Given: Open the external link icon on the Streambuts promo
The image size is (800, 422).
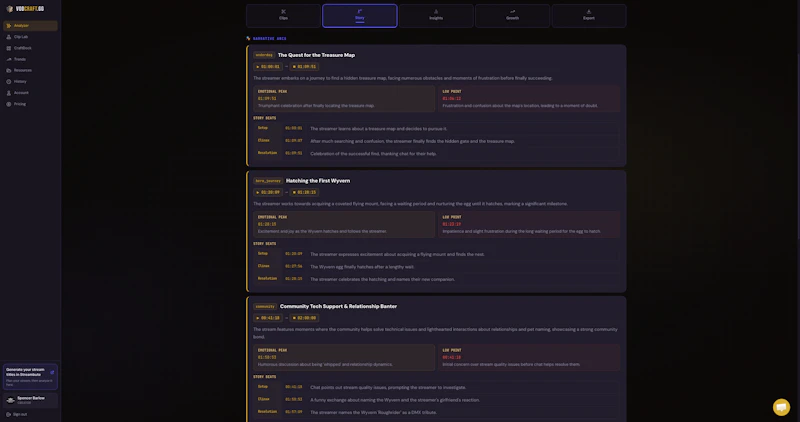Looking at the screenshot, I should pyautogui.click(x=52, y=373).
